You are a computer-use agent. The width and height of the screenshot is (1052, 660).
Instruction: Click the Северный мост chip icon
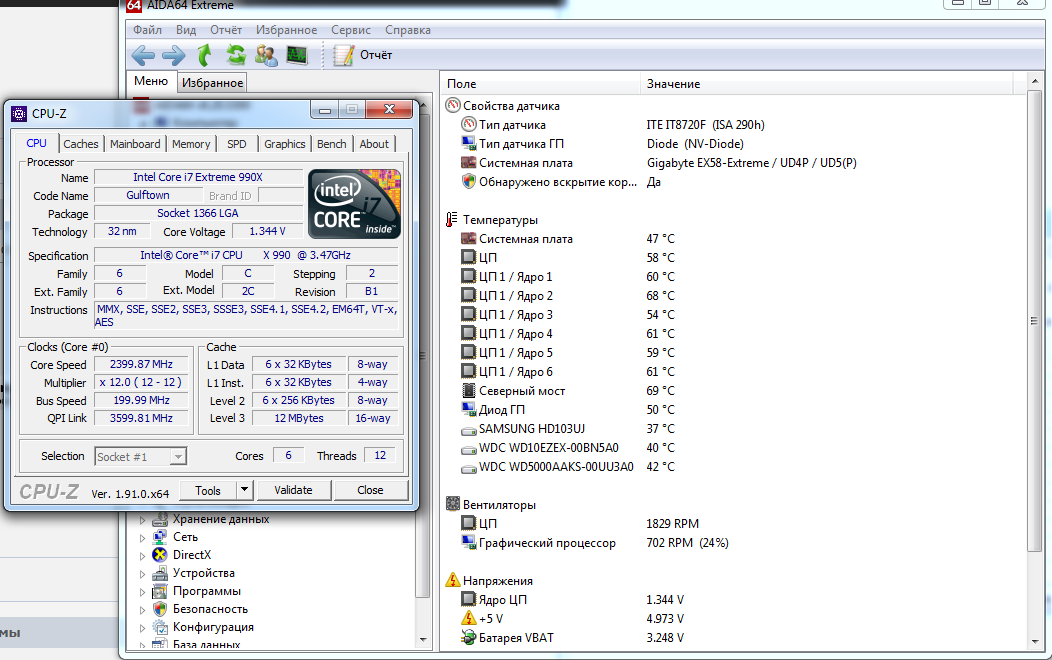[x=468, y=390]
